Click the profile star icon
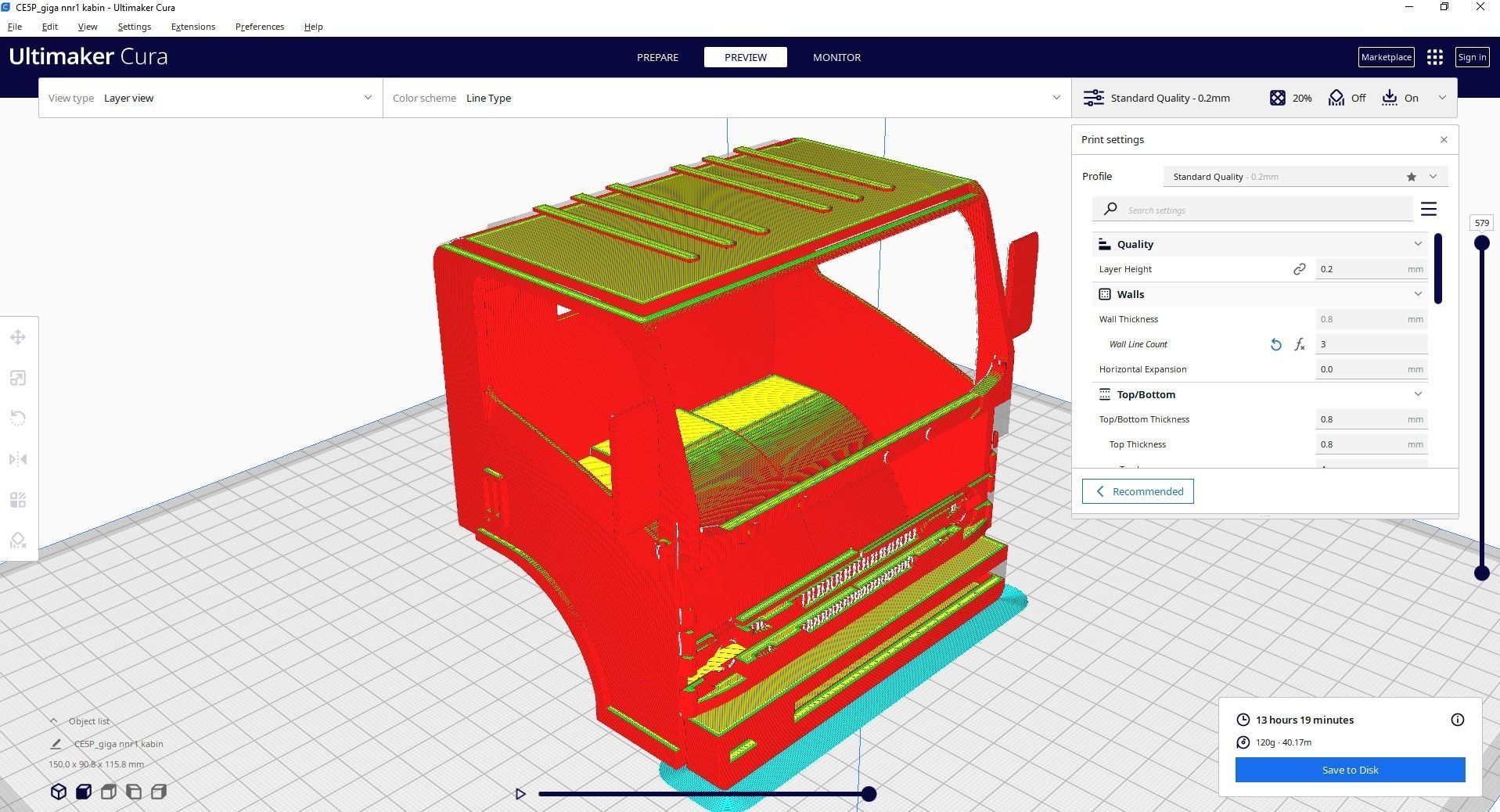1500x812 pixels. pos(1411,177)
